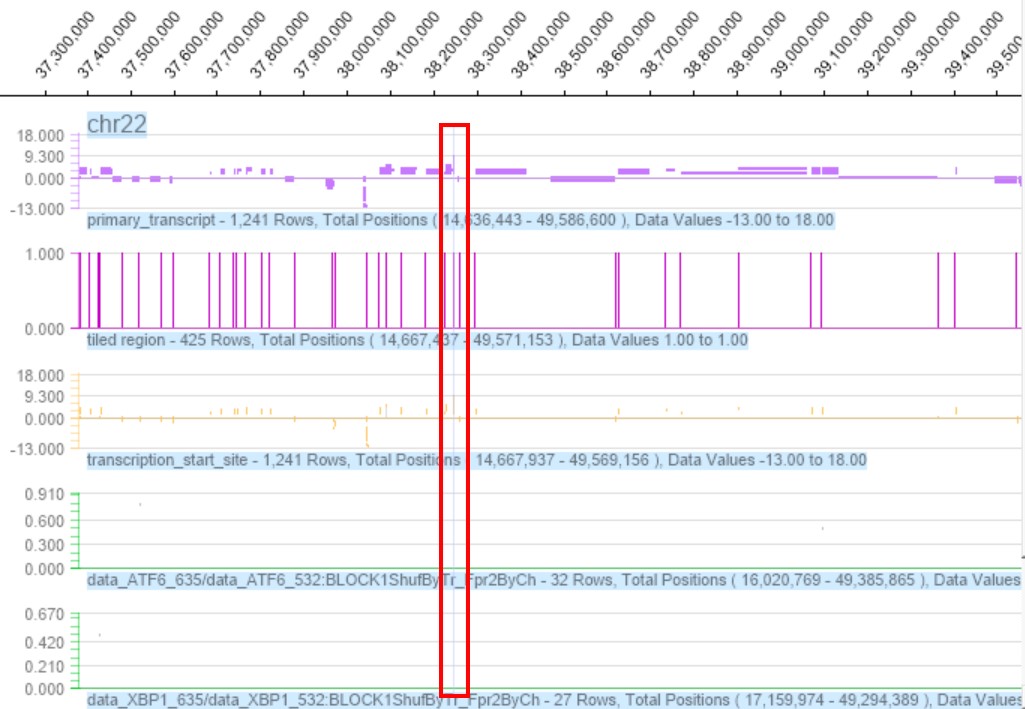The image size is (1025, 709).
Task: Click the 1.000 y-axis label of tiled region
Action: [x=46, y=254]
